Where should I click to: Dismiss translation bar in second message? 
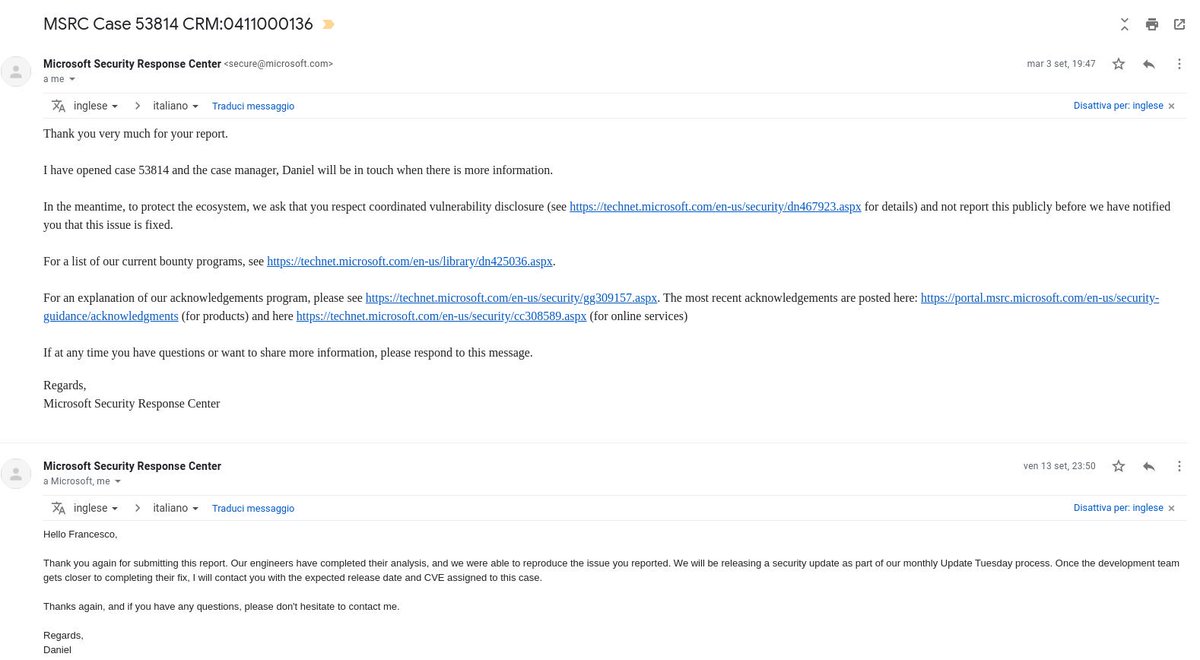point(1172,508)
